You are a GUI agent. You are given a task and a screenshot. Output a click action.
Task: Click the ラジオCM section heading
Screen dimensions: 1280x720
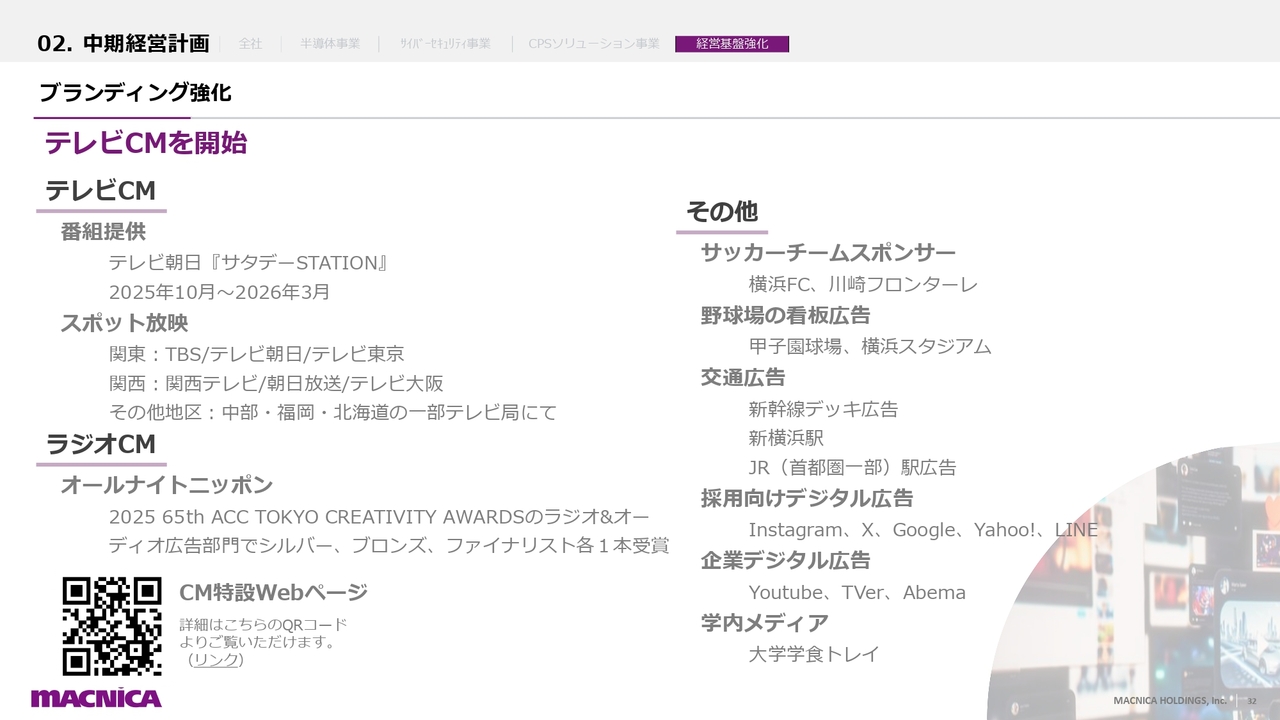point(101,444)
